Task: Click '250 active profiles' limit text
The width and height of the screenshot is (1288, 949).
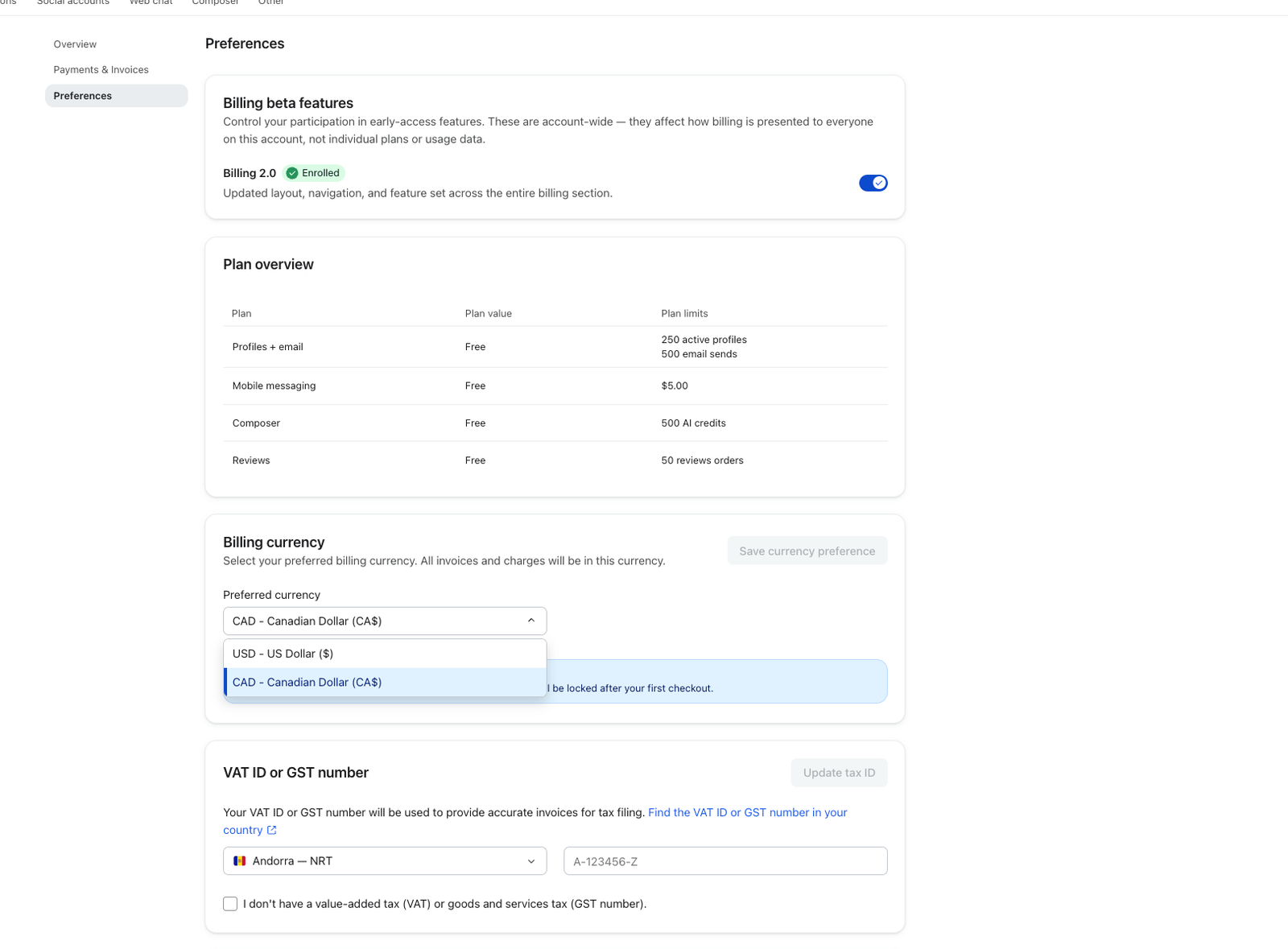Action: (704, 340)
